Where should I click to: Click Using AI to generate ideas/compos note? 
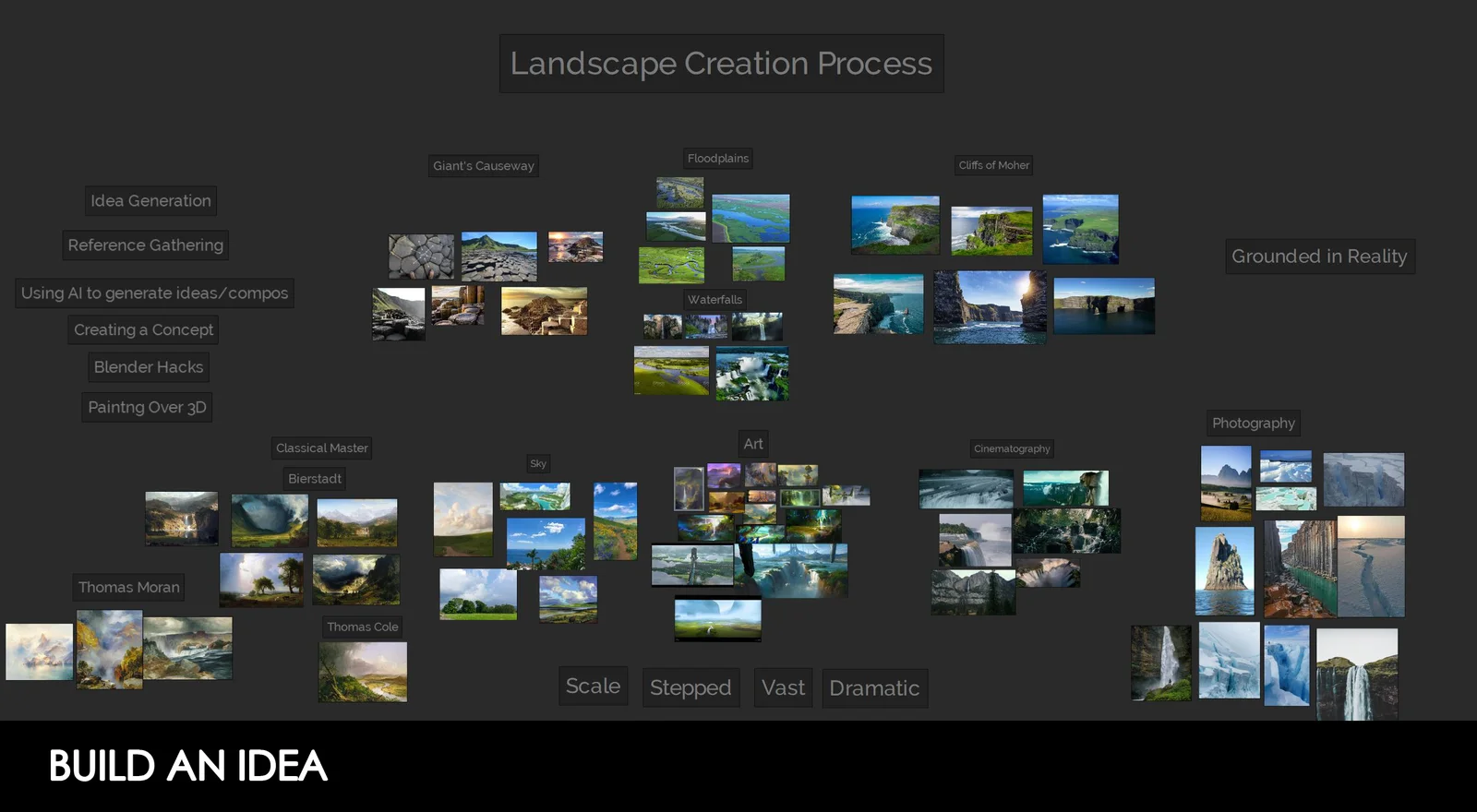[154, 293]
